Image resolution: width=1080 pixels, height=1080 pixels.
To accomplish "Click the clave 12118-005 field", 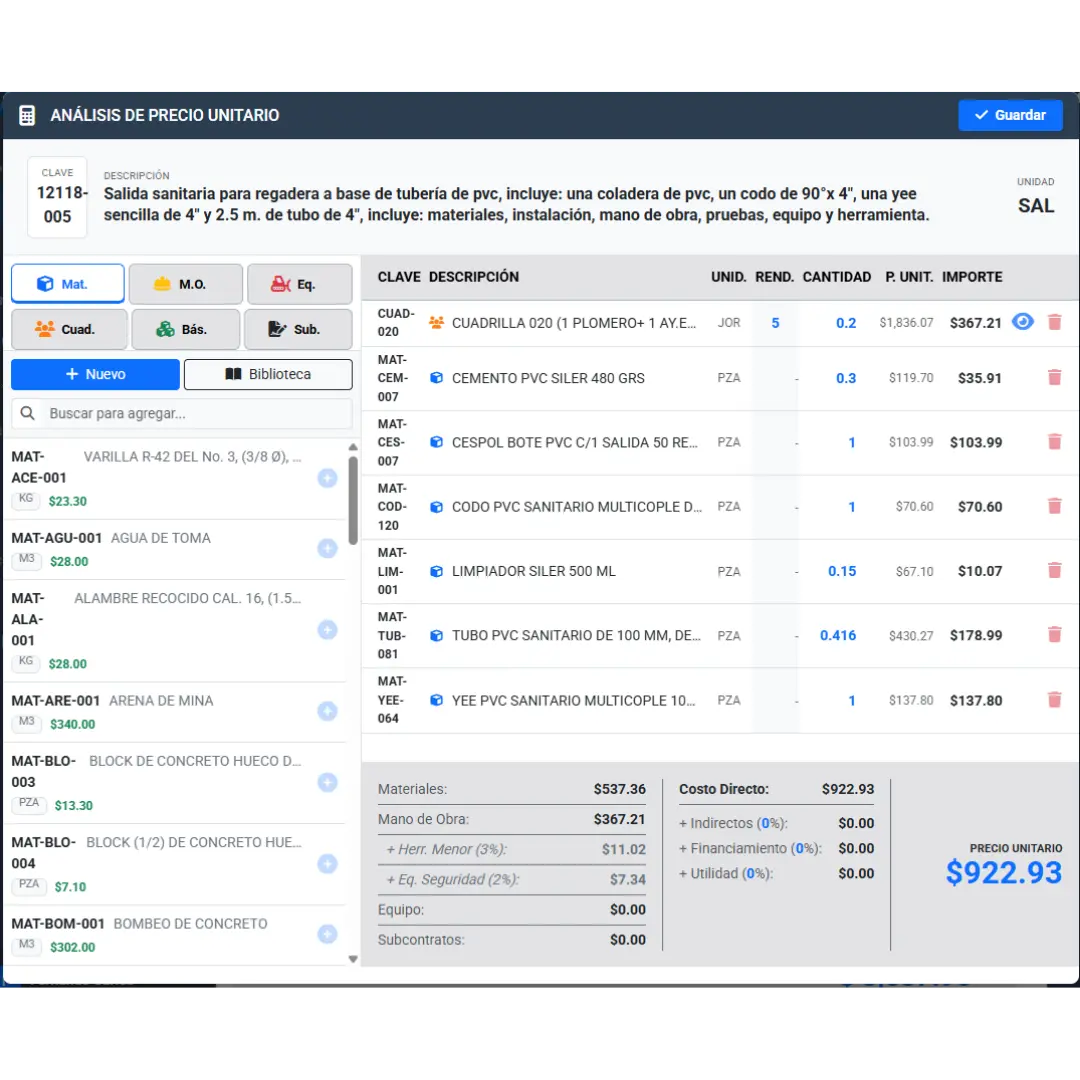I will click(x=57, y=198).
